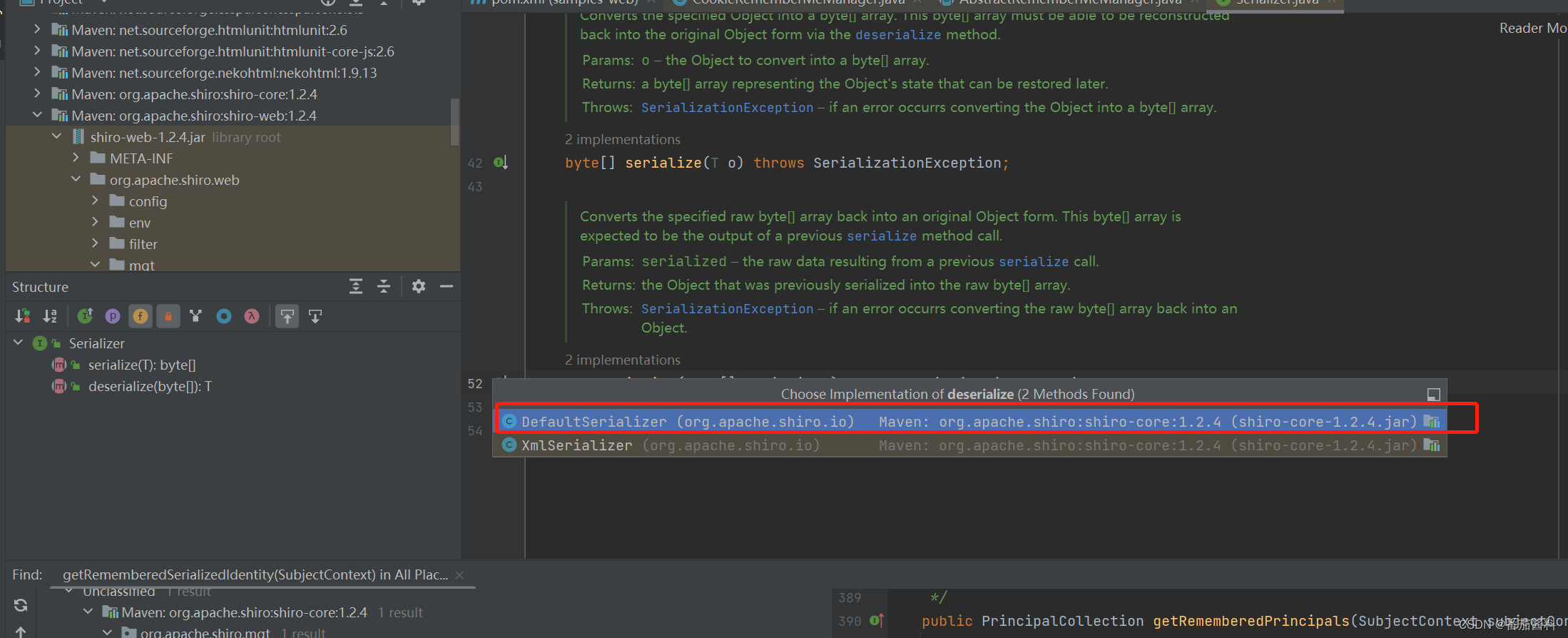
Task: Click serialize method name on line 42
Action: pyautogui.click(x=663, y=163)
